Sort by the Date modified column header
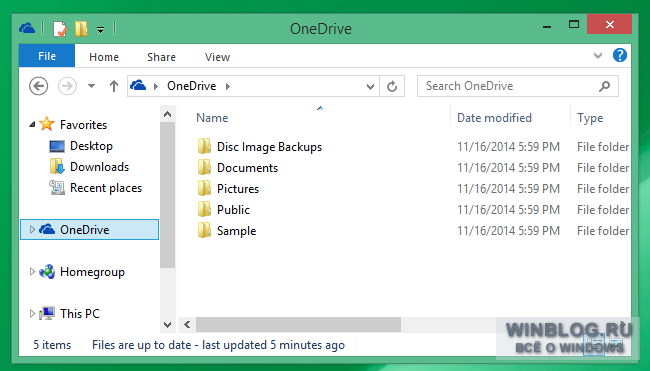Screen dimensions: 650x371 494,118
